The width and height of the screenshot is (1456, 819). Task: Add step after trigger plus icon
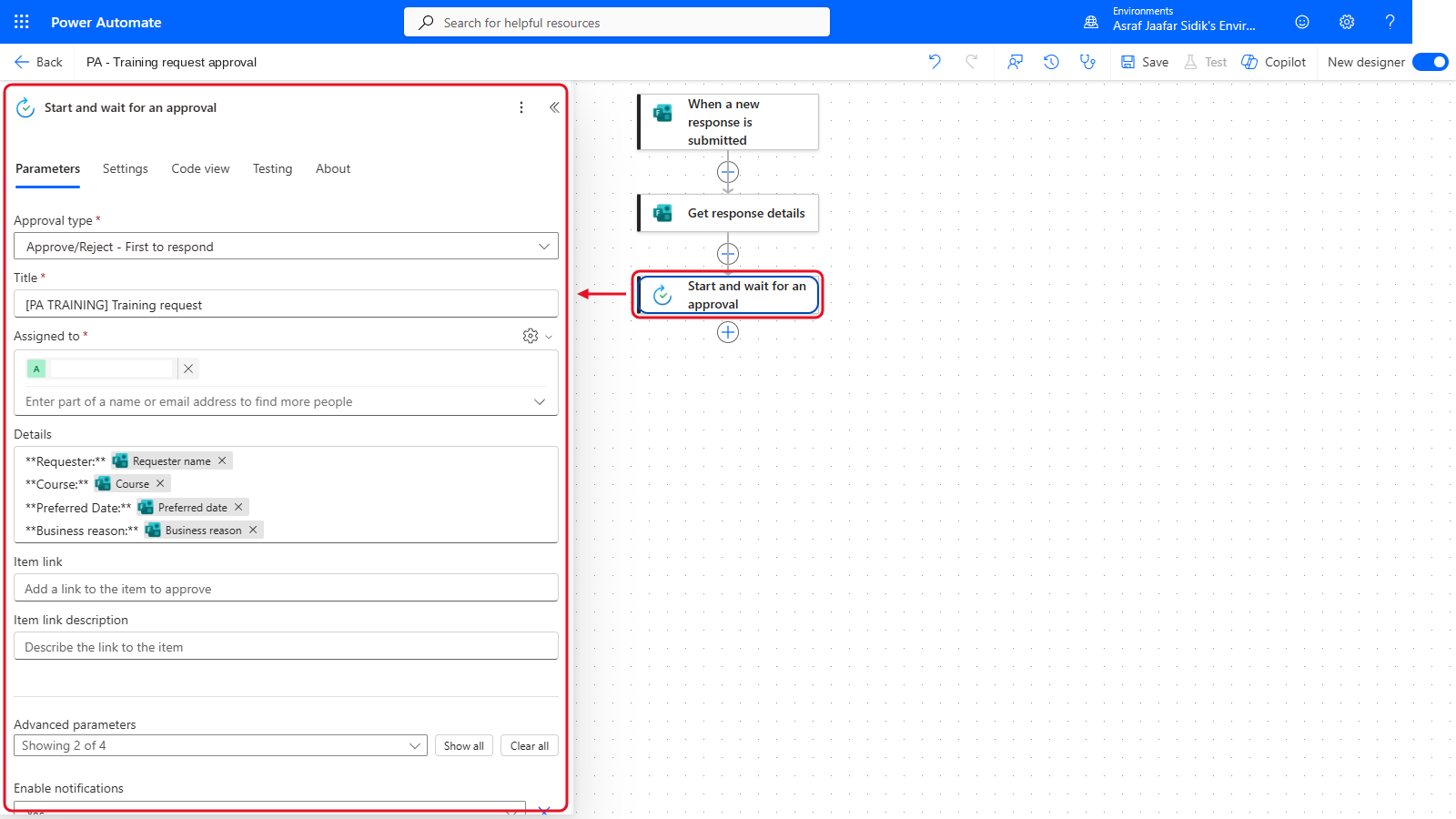(728, 172)
